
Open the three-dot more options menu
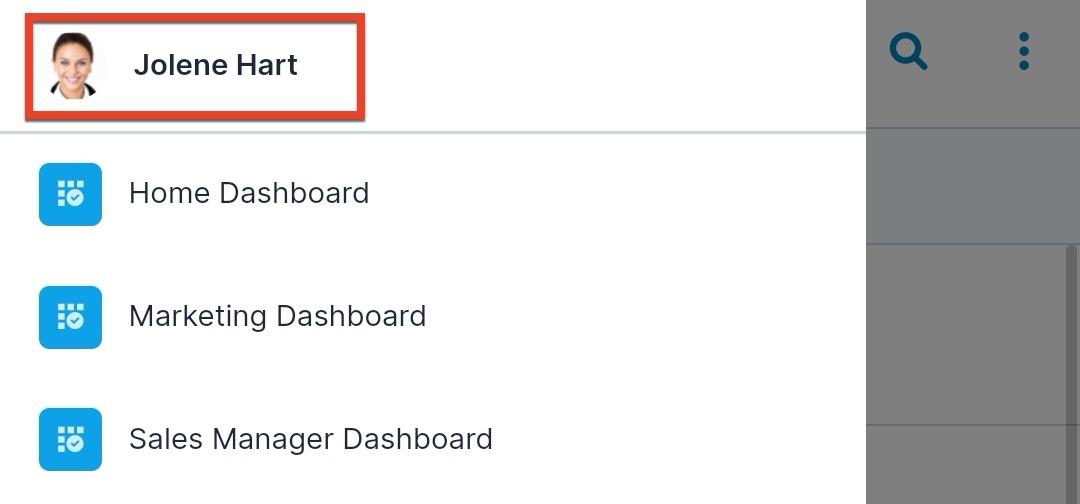coord(1023,51)
